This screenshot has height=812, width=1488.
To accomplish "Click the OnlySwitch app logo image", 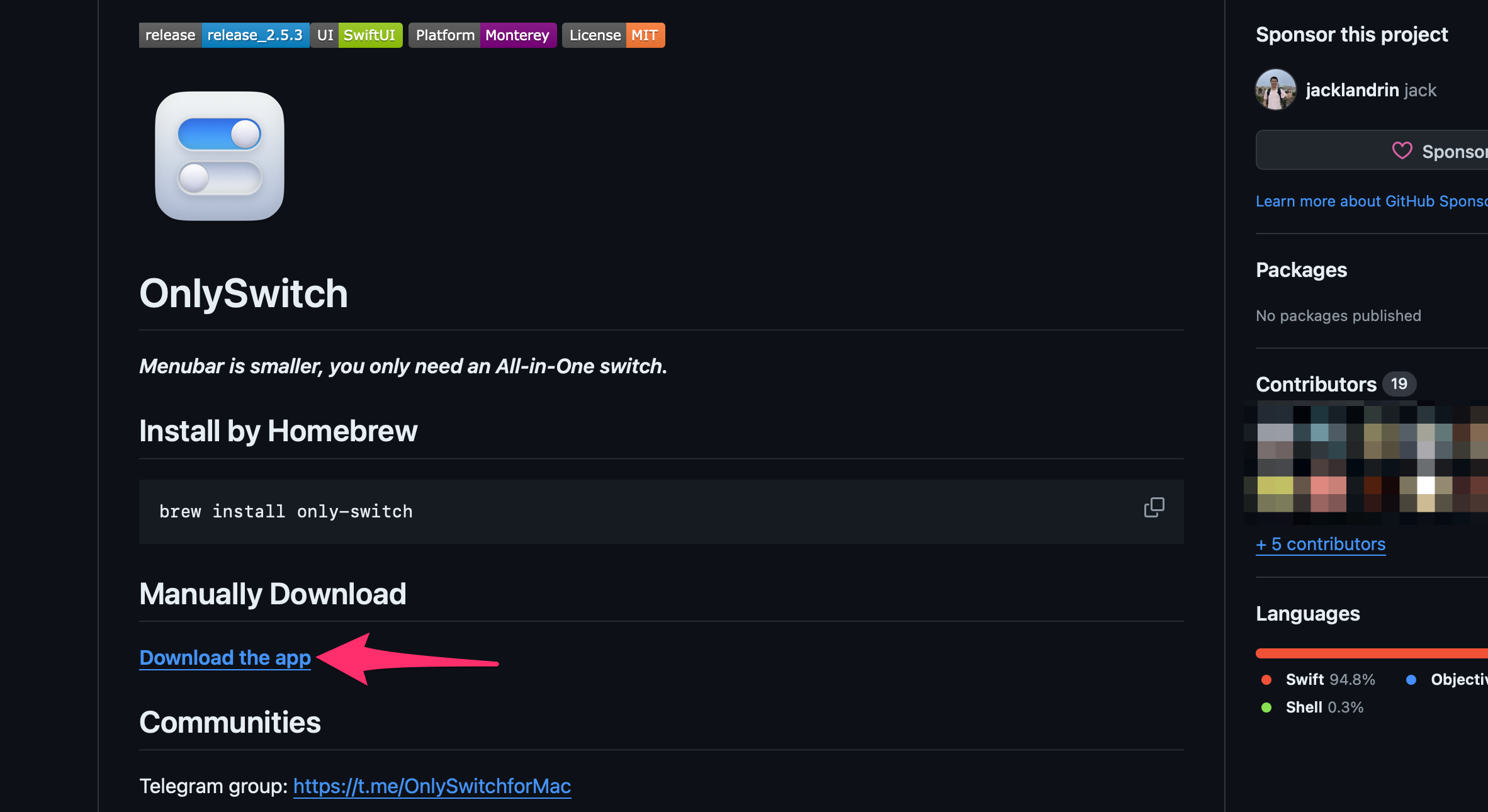I will [x=220, y=156].
